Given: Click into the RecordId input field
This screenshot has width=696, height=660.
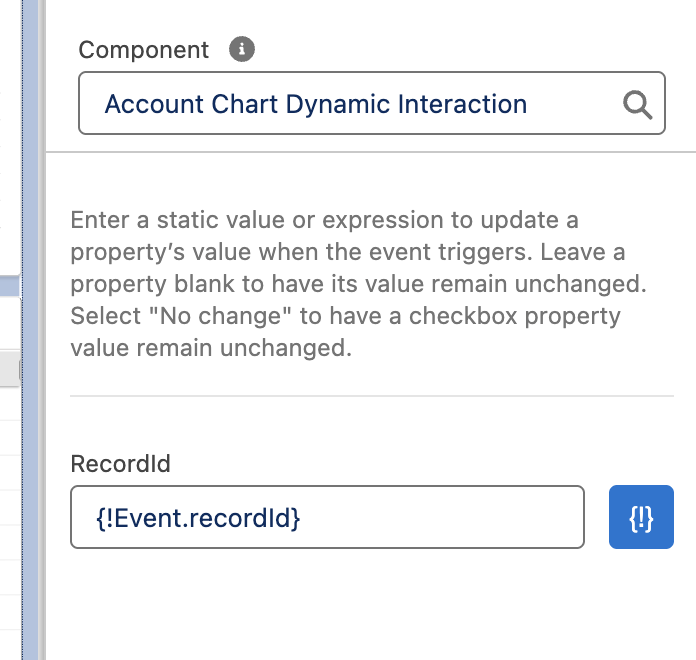Looking at the screenshot, I should pyautogui.click(x=327, y=517).
